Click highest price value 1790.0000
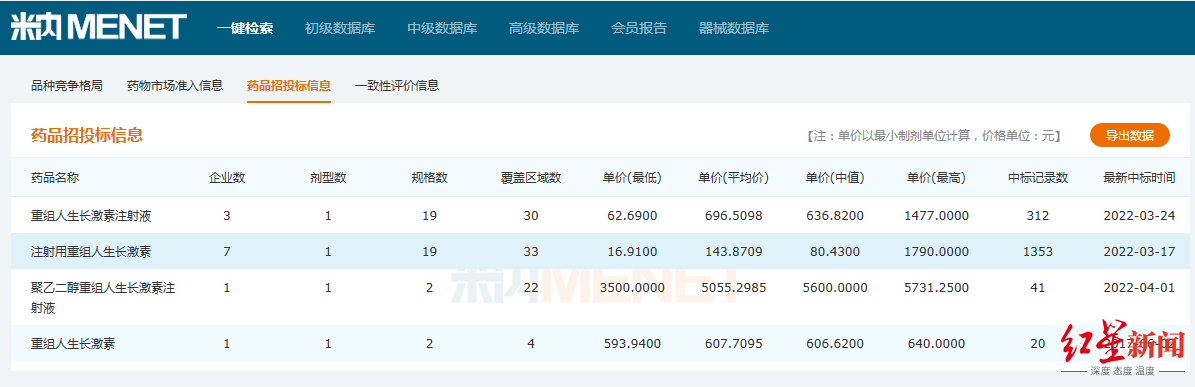The height and width of the screenshot is (387, 1195). pyautogui.click(x=937, y=251)
